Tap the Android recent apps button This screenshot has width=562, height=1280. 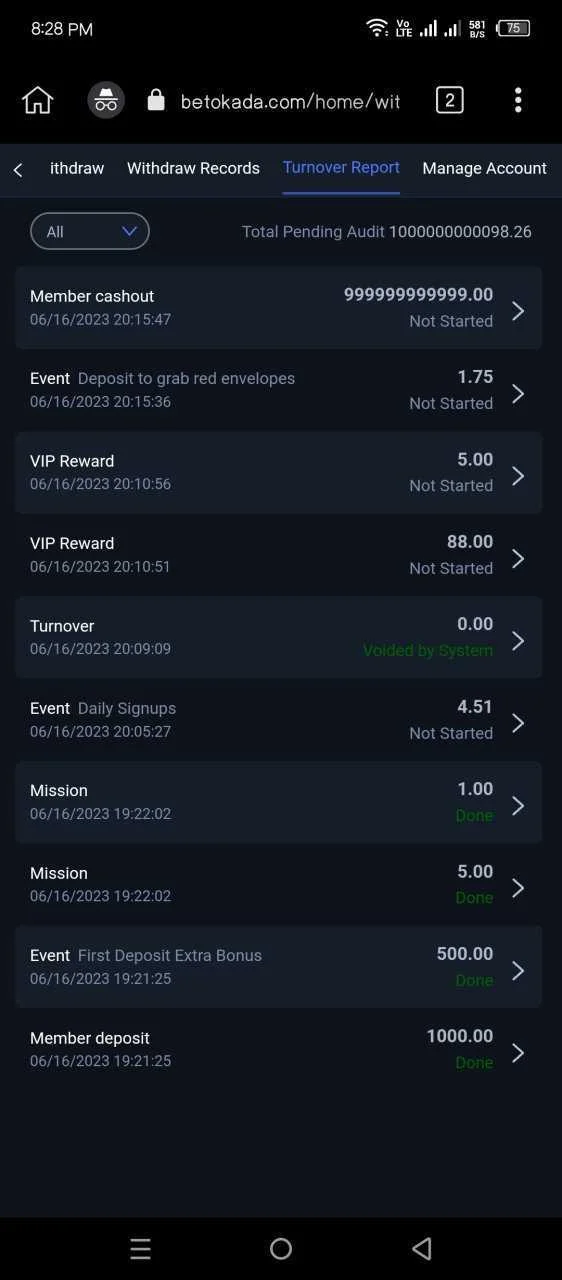[x=140, y=1248]
